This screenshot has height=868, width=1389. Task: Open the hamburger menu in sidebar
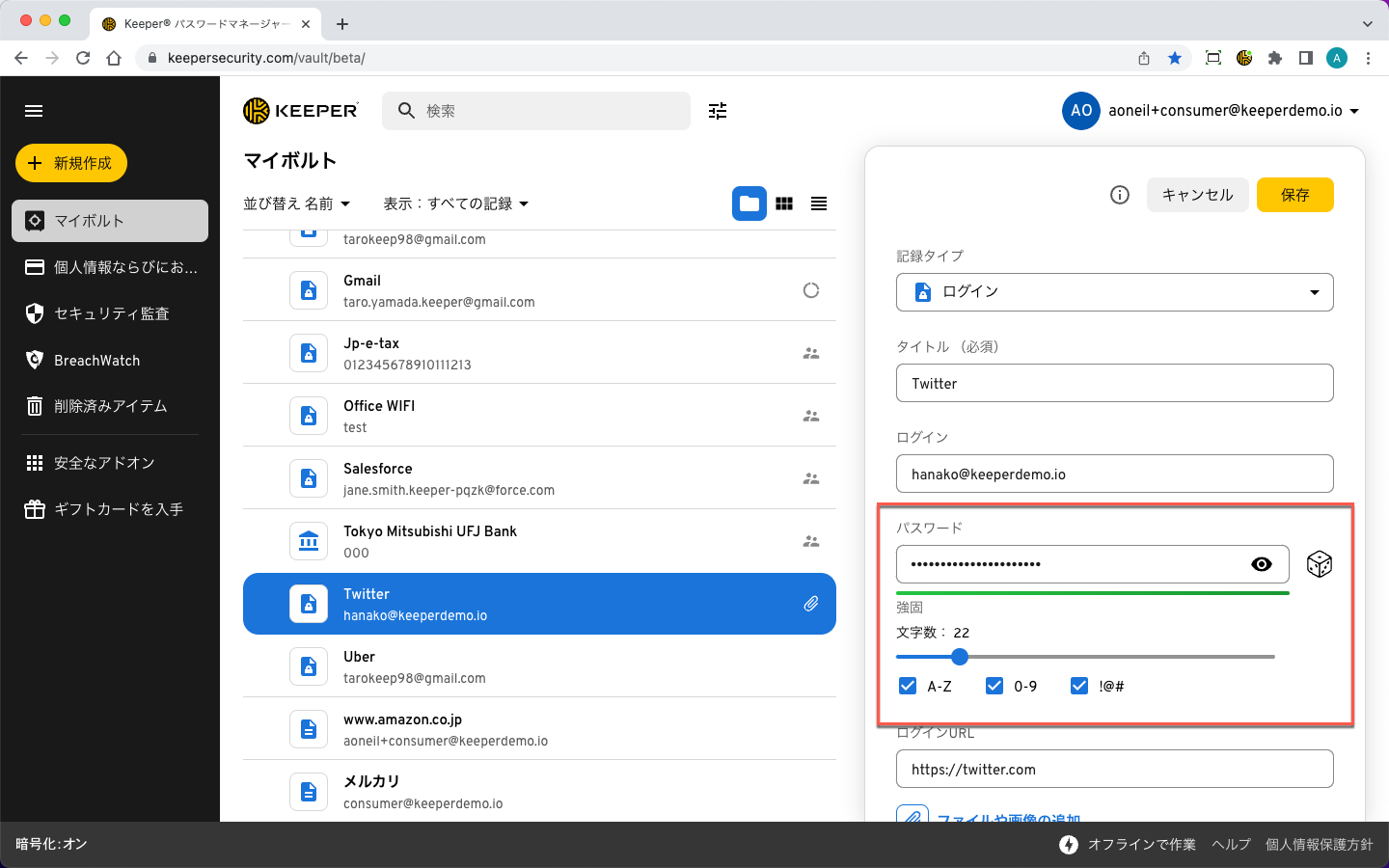34,111
